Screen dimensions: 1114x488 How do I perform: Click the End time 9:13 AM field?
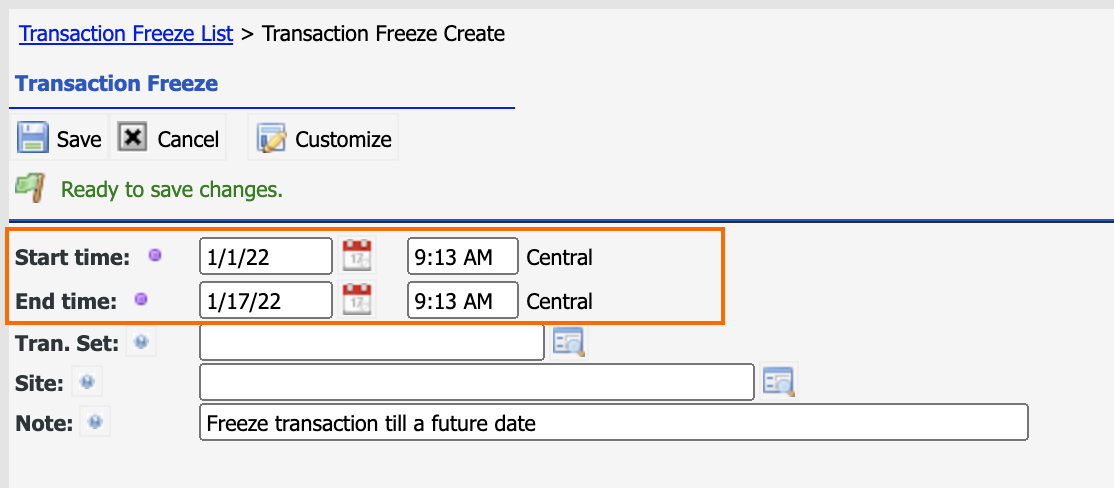pyautogui.click(x=463, y=300)
